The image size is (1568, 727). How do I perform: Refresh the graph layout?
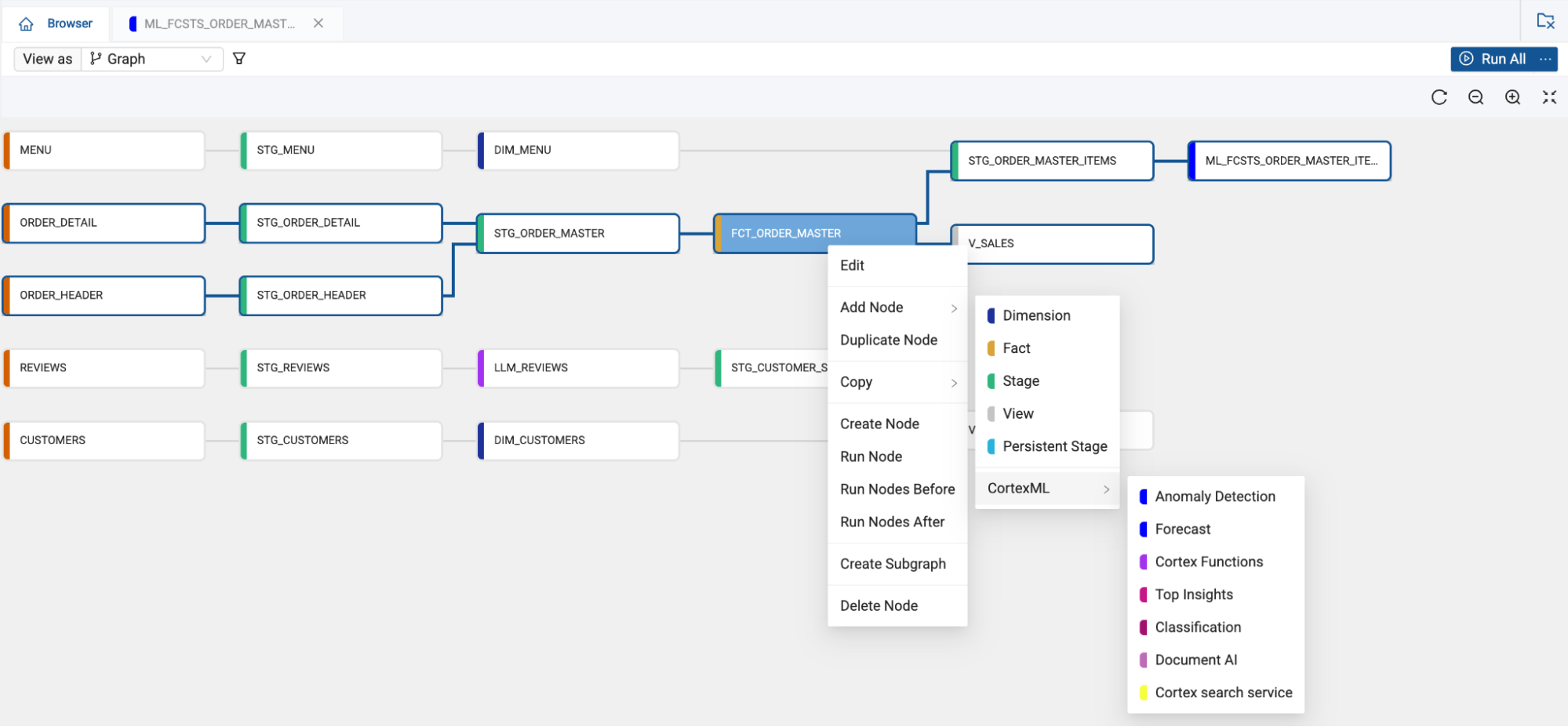tap(1439, 97)
